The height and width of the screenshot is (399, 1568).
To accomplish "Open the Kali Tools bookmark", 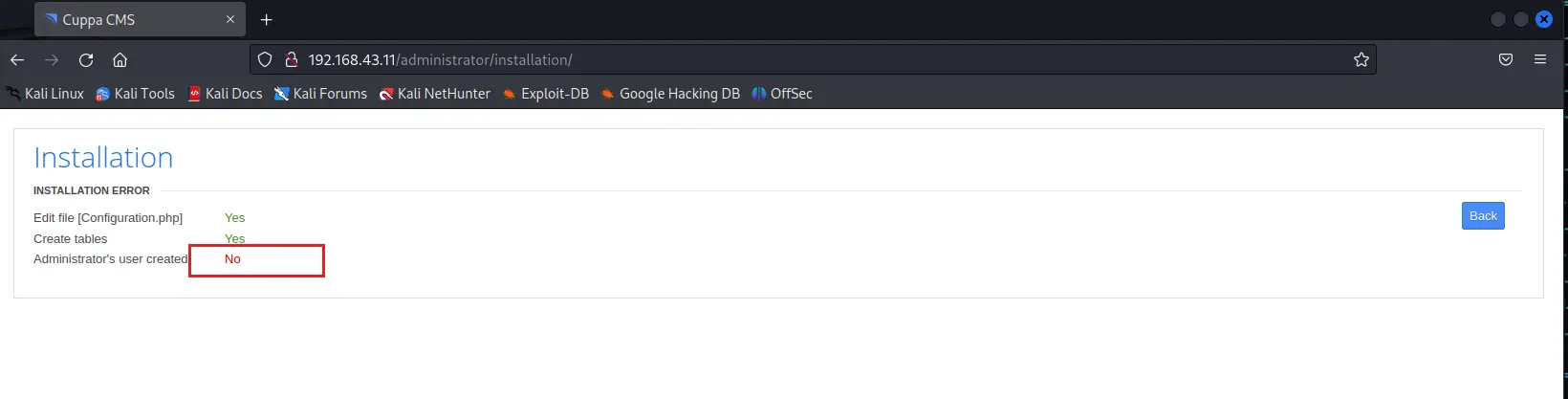I will pyautogui.click(x=136, y=94).
